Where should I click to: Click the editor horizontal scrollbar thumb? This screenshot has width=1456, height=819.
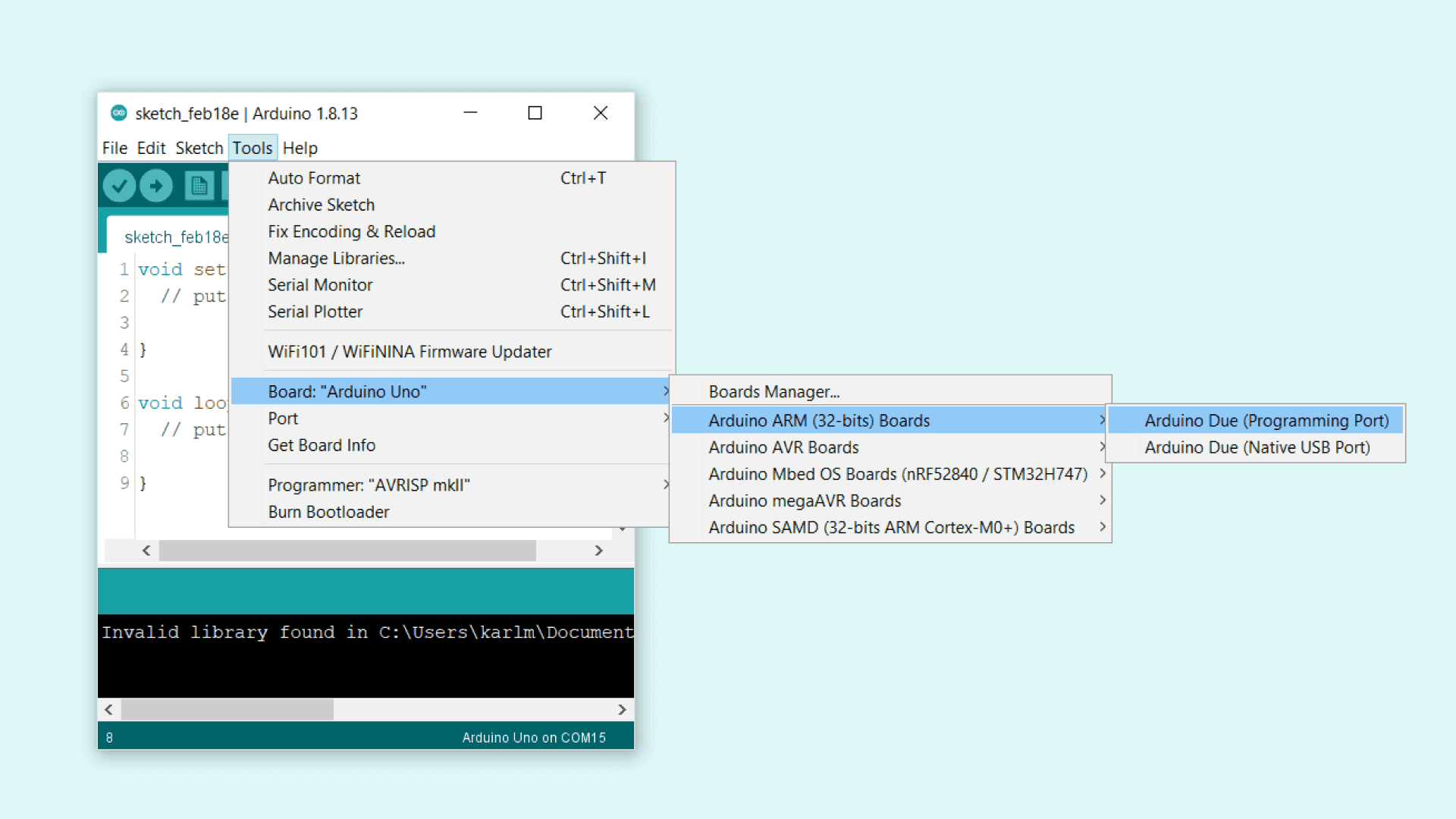(347, 551)
